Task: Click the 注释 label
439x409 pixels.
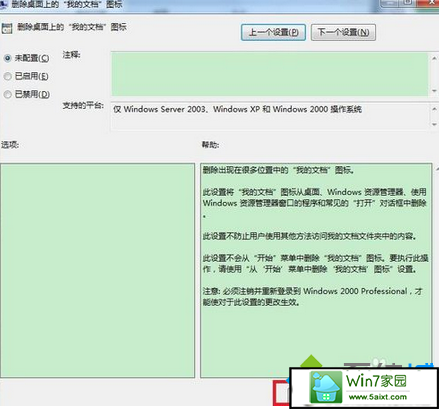Action: tap(71, 55)
